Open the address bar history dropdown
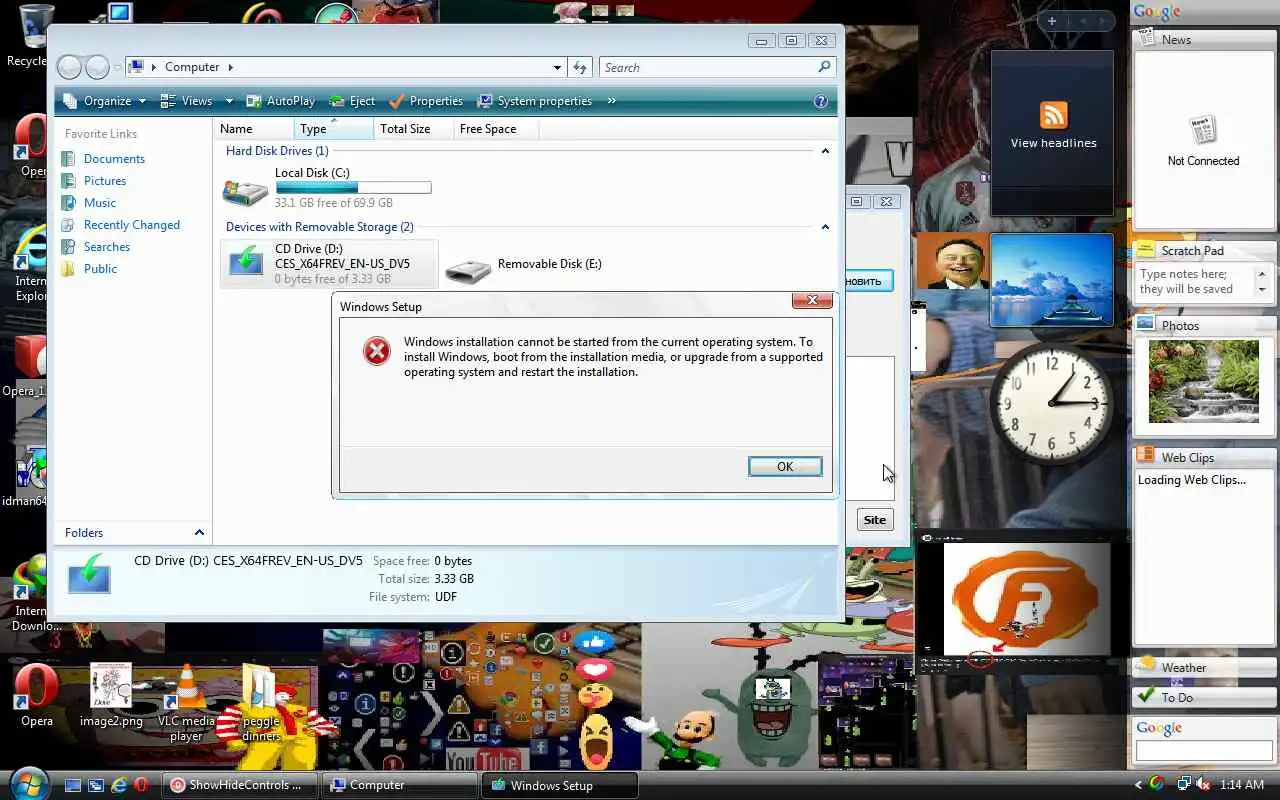Image resolution: width=1280 pixels, height=800 pixels. [557, 68]
